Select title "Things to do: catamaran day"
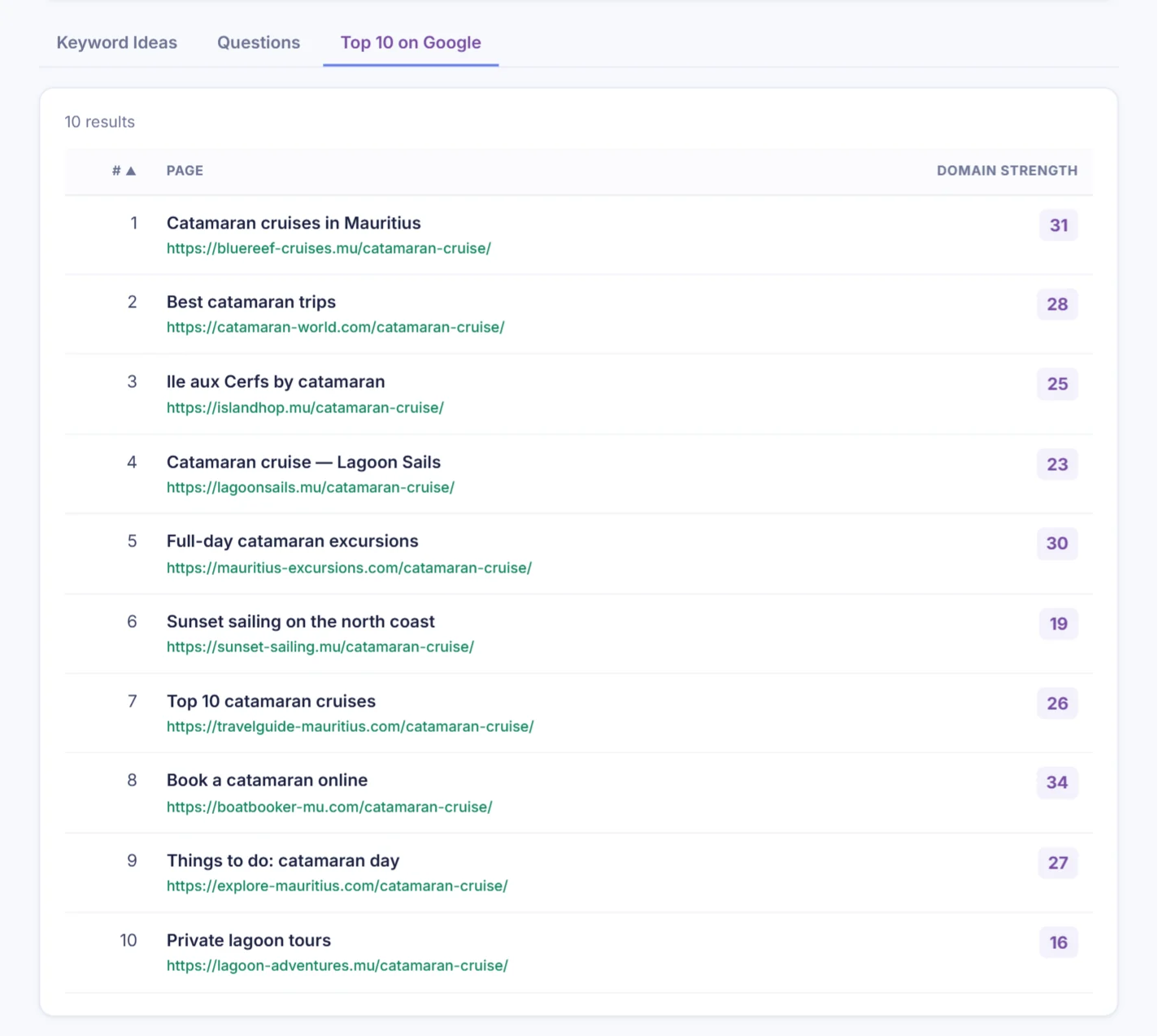1158x1036 pixels. pos(283,860)
